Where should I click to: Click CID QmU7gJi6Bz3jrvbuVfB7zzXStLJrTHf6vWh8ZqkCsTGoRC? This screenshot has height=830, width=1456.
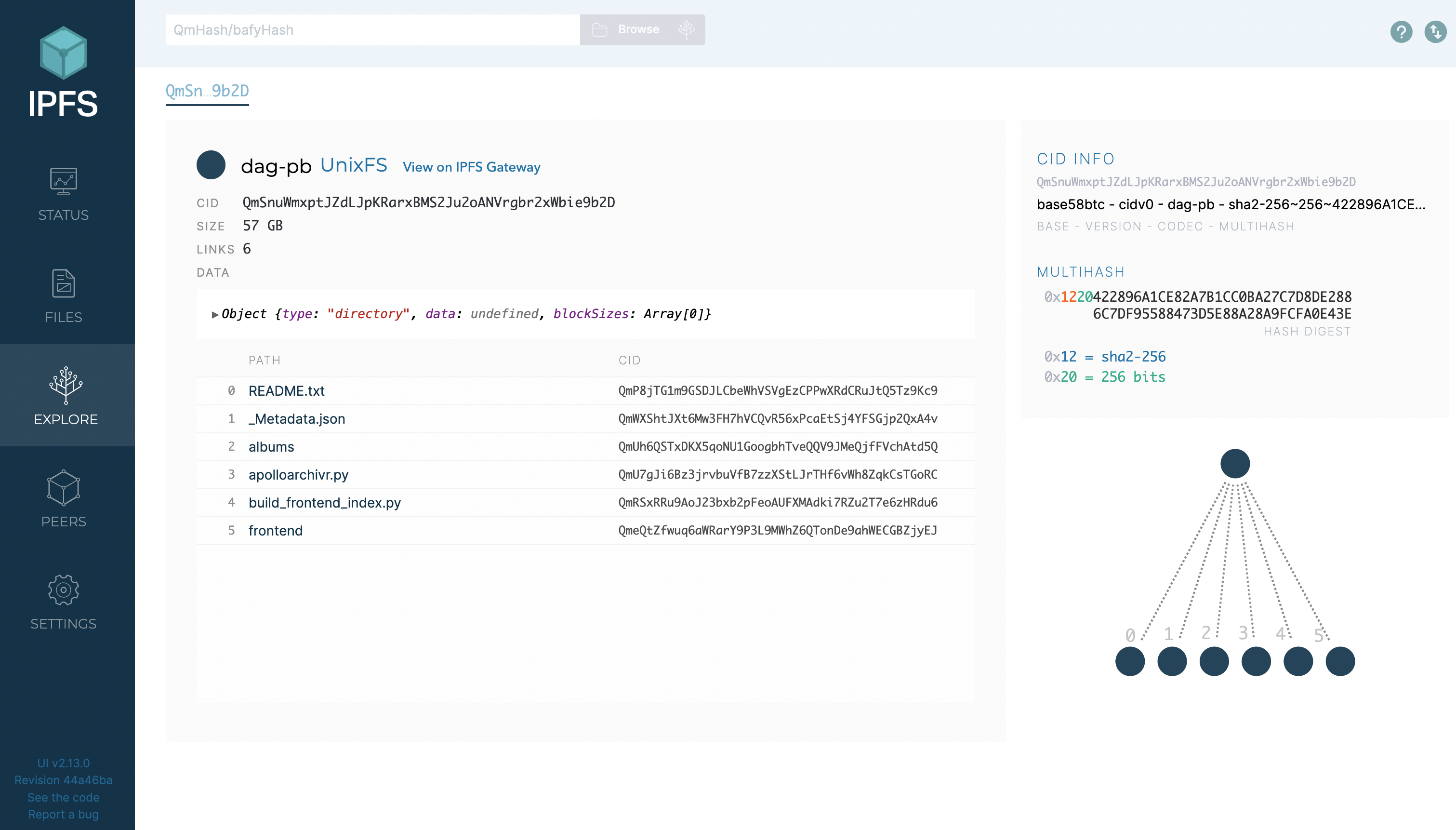(x=778, y=474)
